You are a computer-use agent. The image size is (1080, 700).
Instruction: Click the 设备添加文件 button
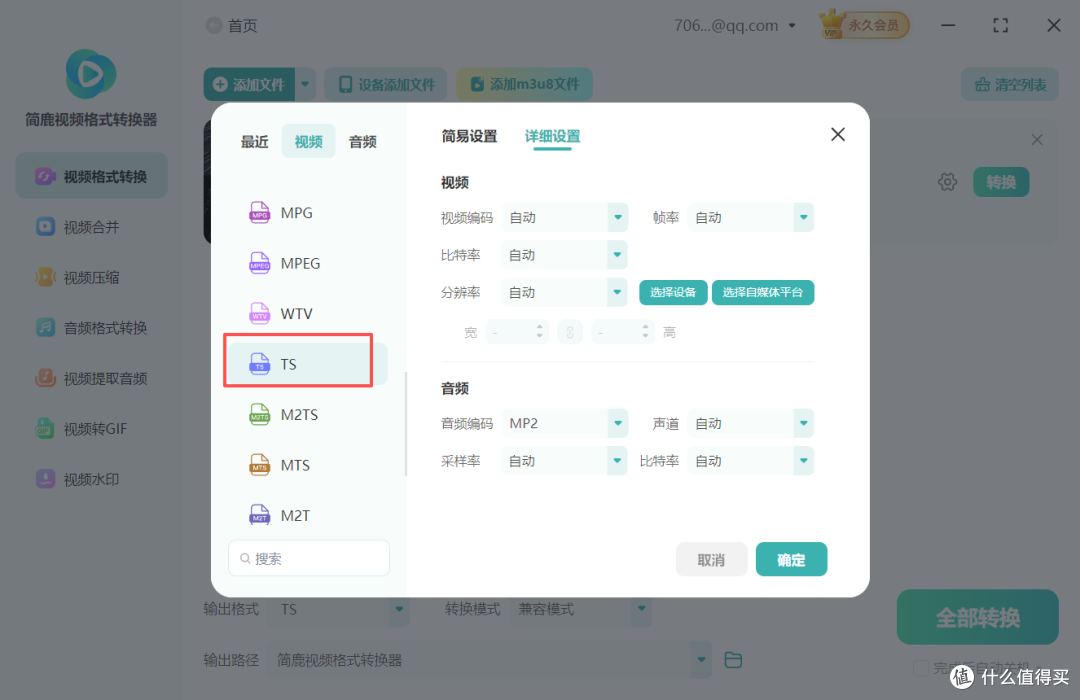tap(386, 84)
